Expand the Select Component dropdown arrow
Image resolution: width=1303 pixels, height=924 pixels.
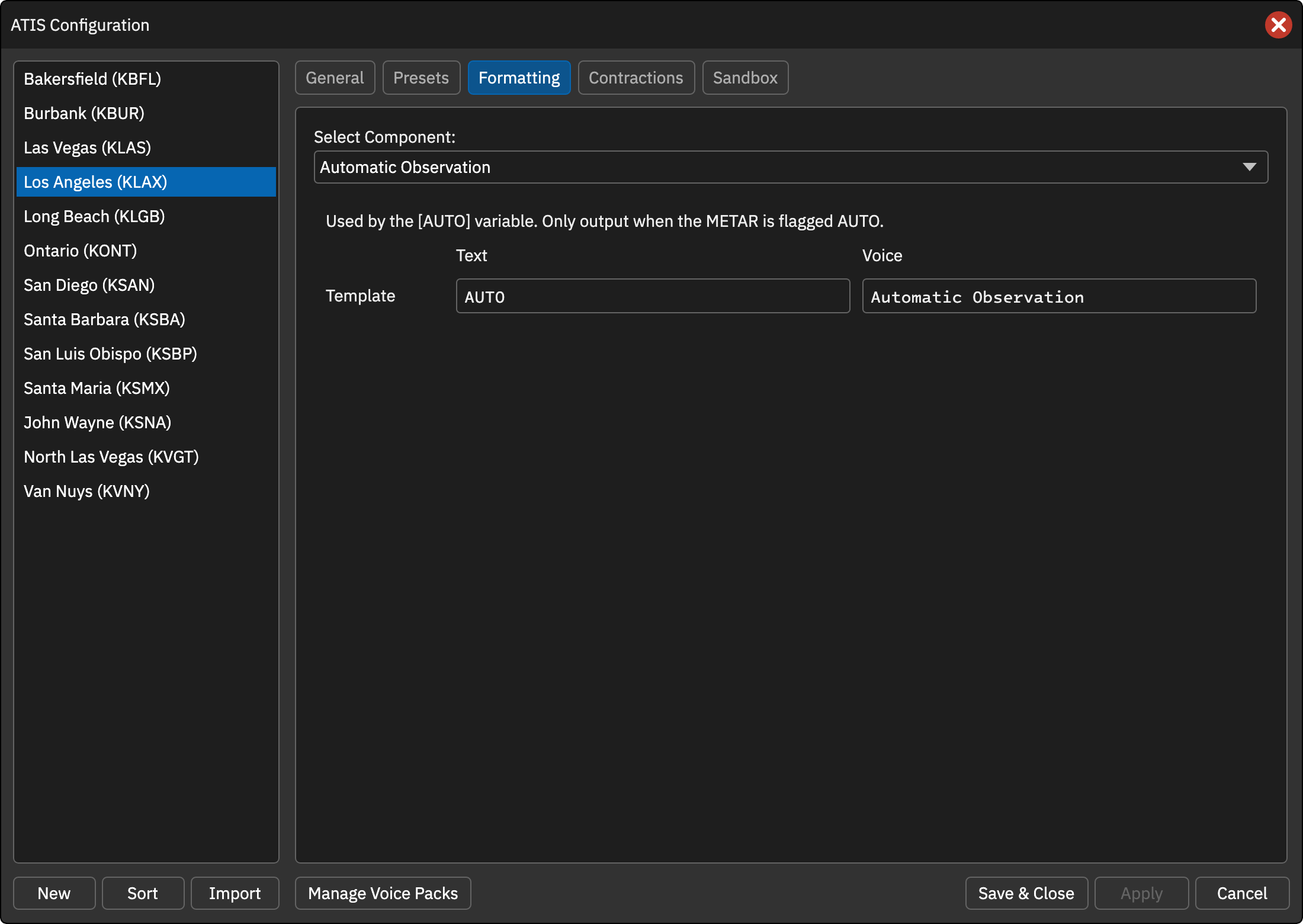1249,167
